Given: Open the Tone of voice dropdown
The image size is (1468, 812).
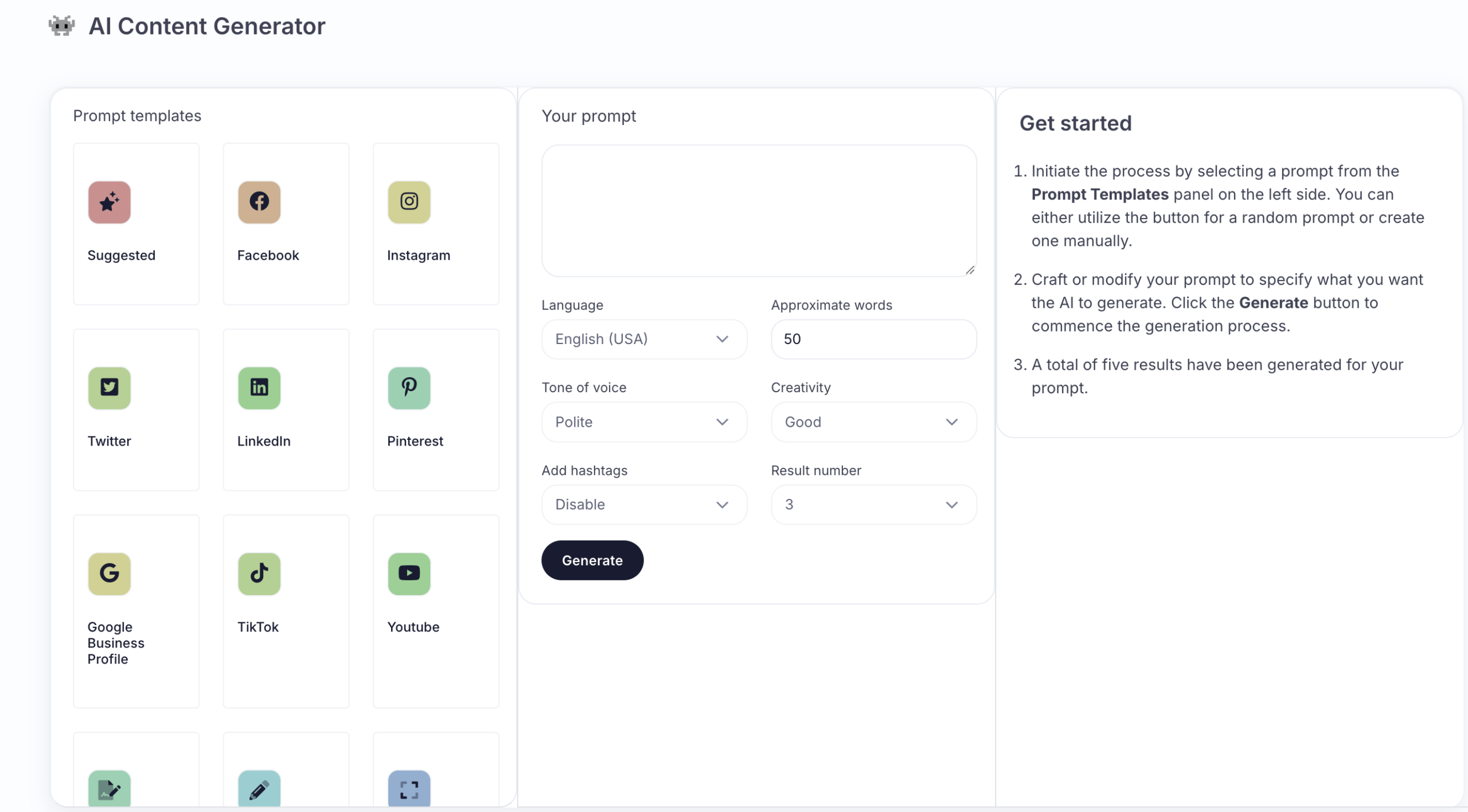Looking at the screenshot, I should (x=644, y=422).
